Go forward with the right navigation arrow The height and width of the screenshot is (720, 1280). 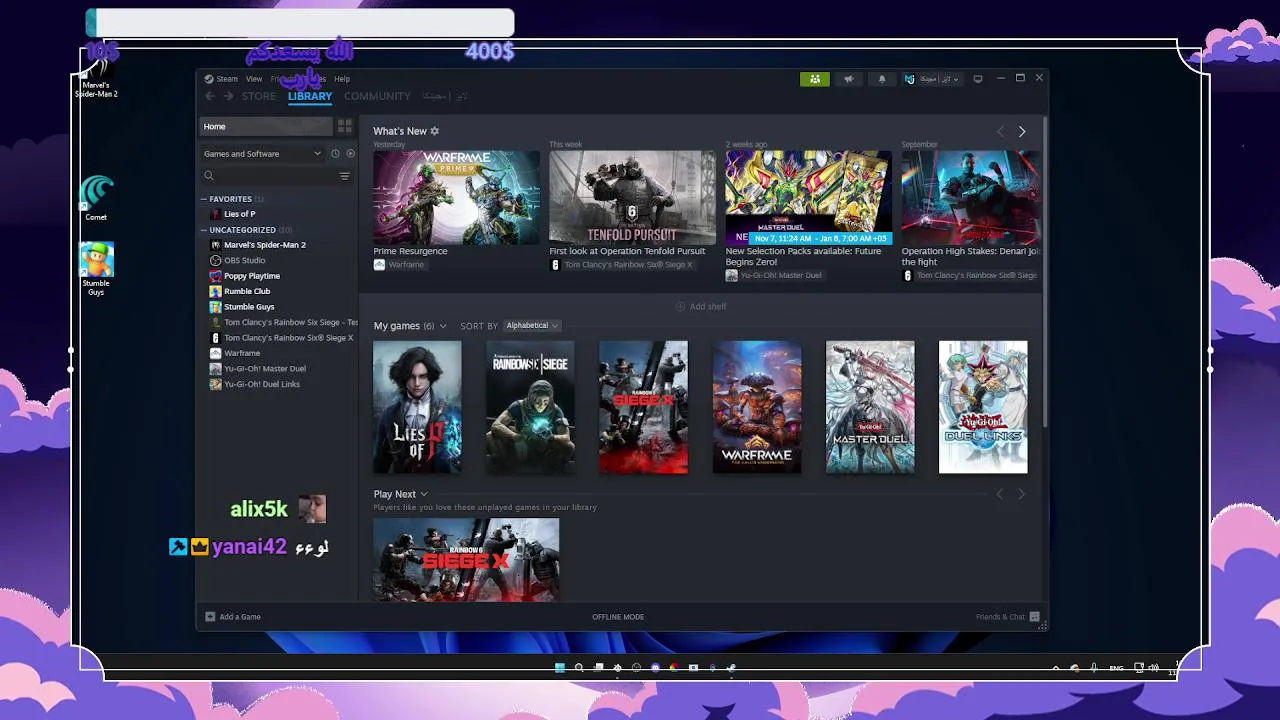point(228,96)
